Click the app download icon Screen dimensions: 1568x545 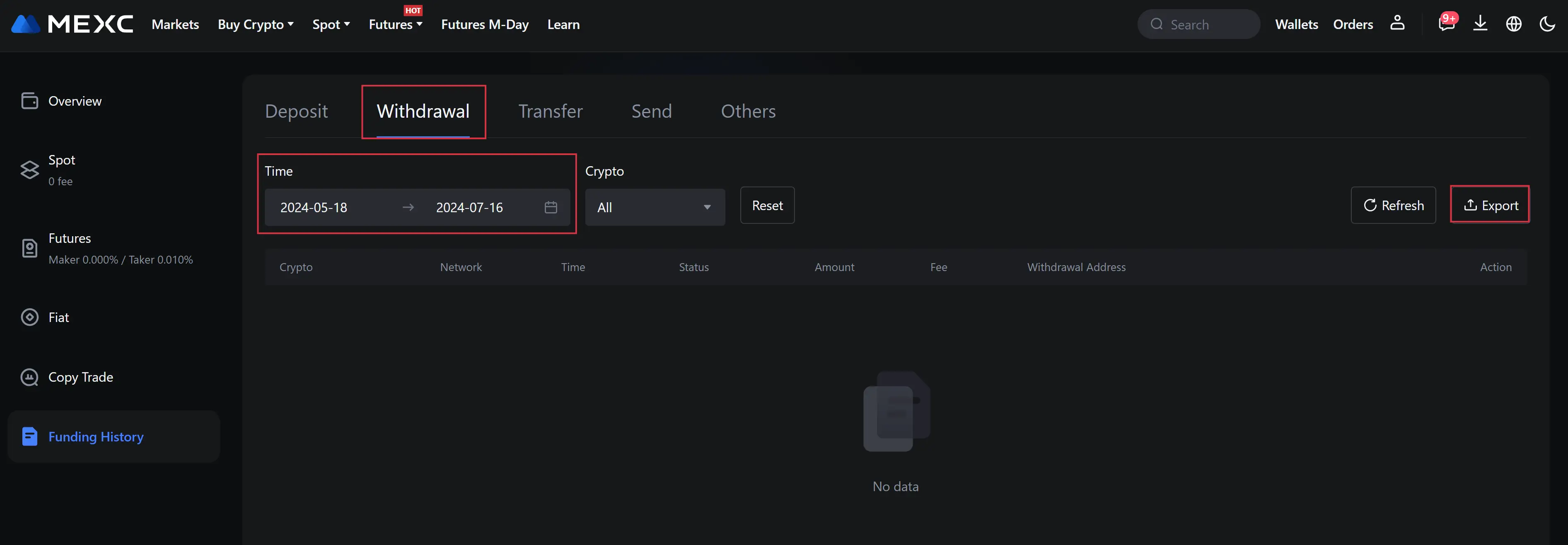[1480, 23]
